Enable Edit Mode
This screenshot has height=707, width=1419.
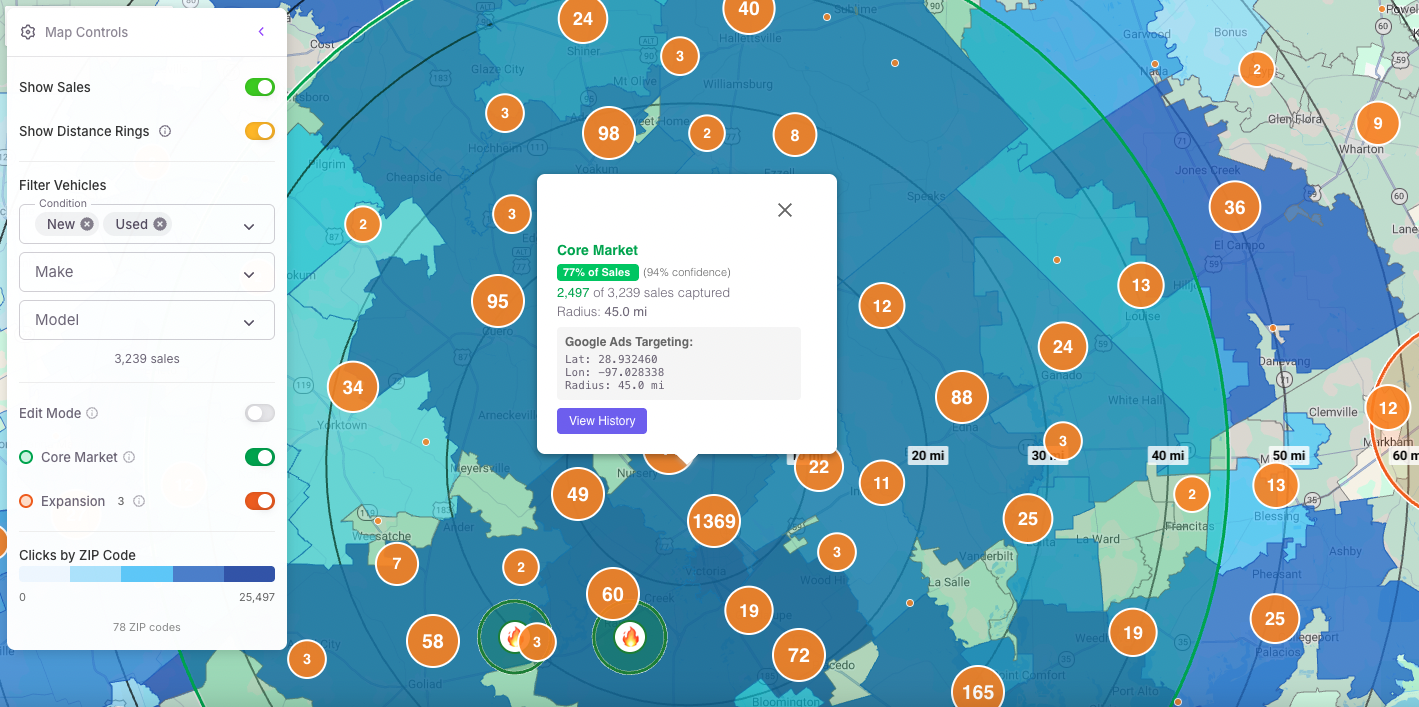[259, 413]
